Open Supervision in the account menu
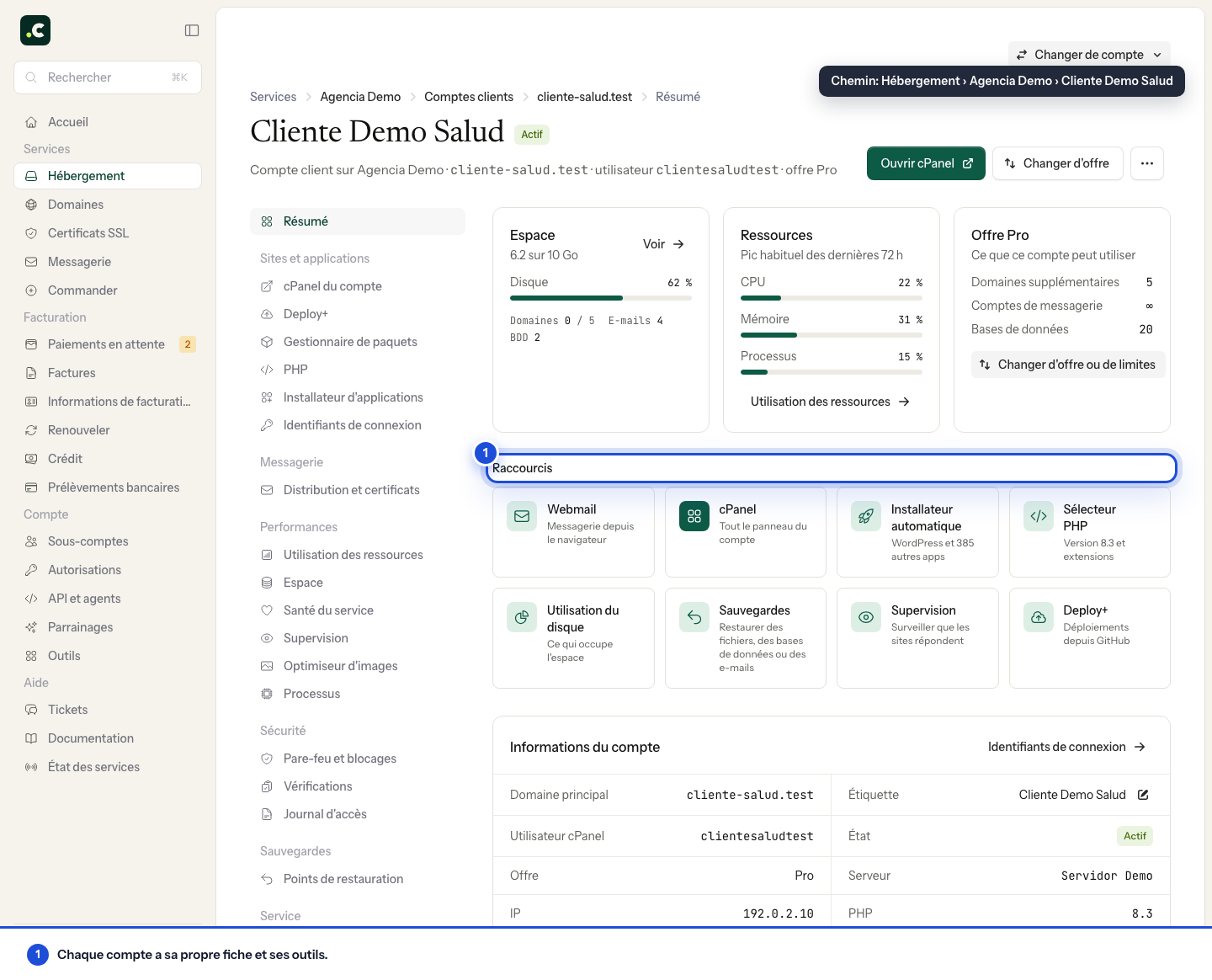Screen dimensions: 1212x980 (358, 638)
